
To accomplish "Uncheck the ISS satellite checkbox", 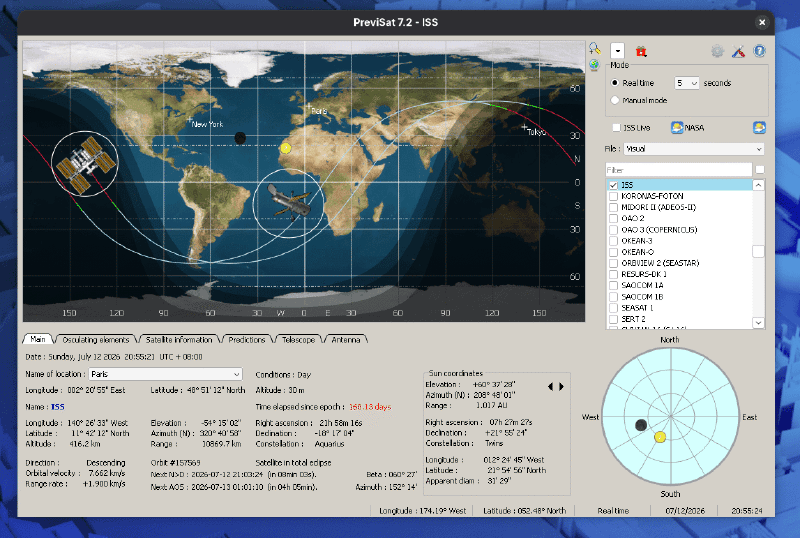I will click(x=613, y=185).
